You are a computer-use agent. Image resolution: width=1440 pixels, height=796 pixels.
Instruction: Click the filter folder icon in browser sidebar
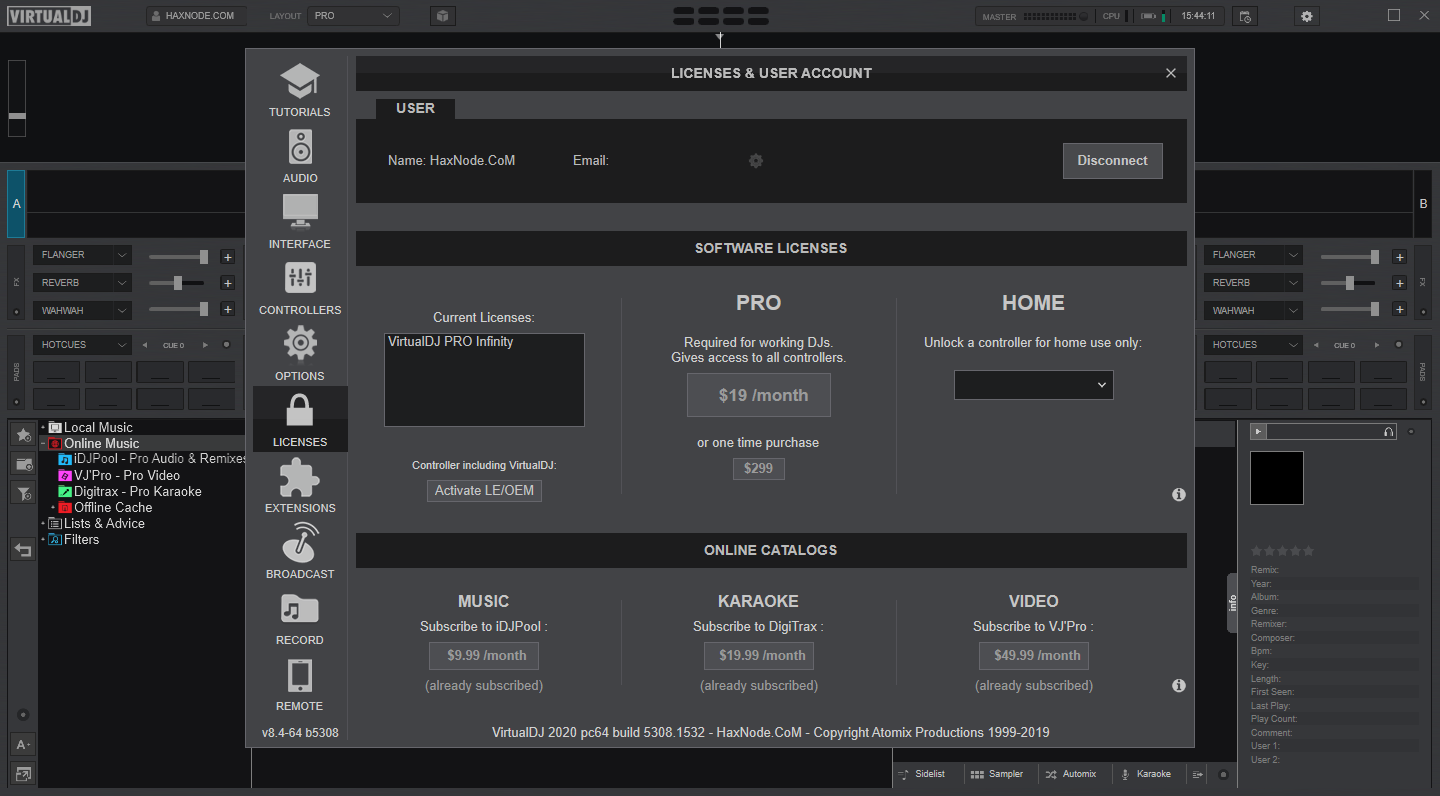[x=23, y=493]
